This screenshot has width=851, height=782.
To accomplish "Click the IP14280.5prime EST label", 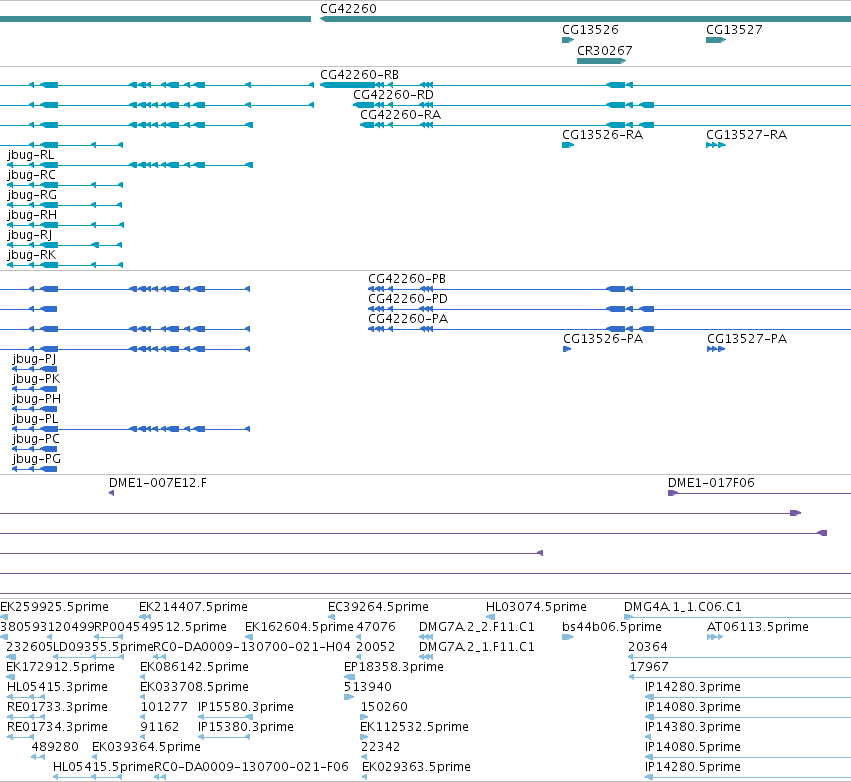I will click(693, 767).
